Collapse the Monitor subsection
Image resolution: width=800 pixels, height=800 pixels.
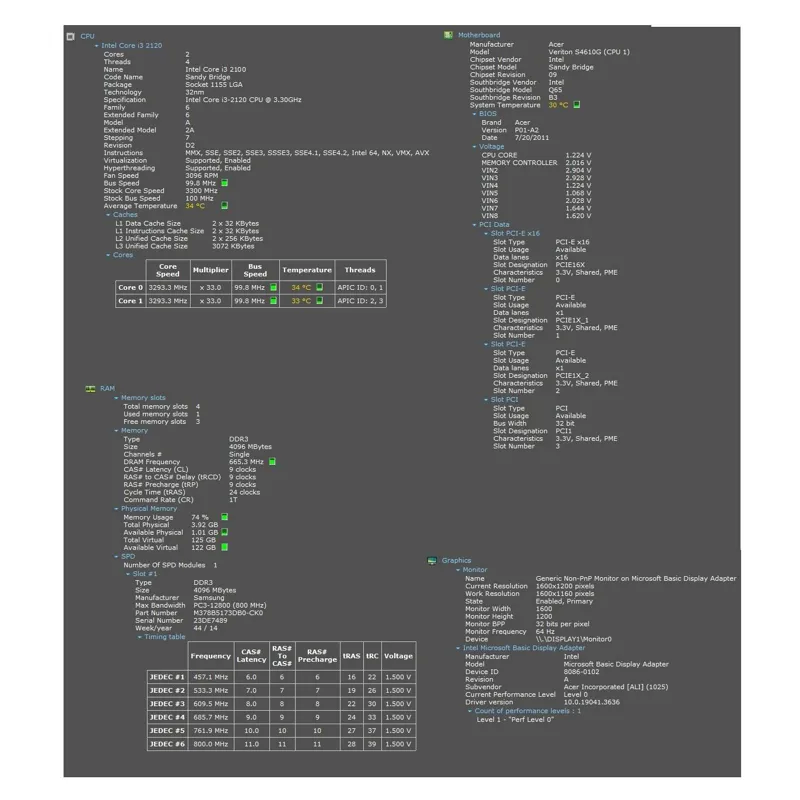pos(458,570)
